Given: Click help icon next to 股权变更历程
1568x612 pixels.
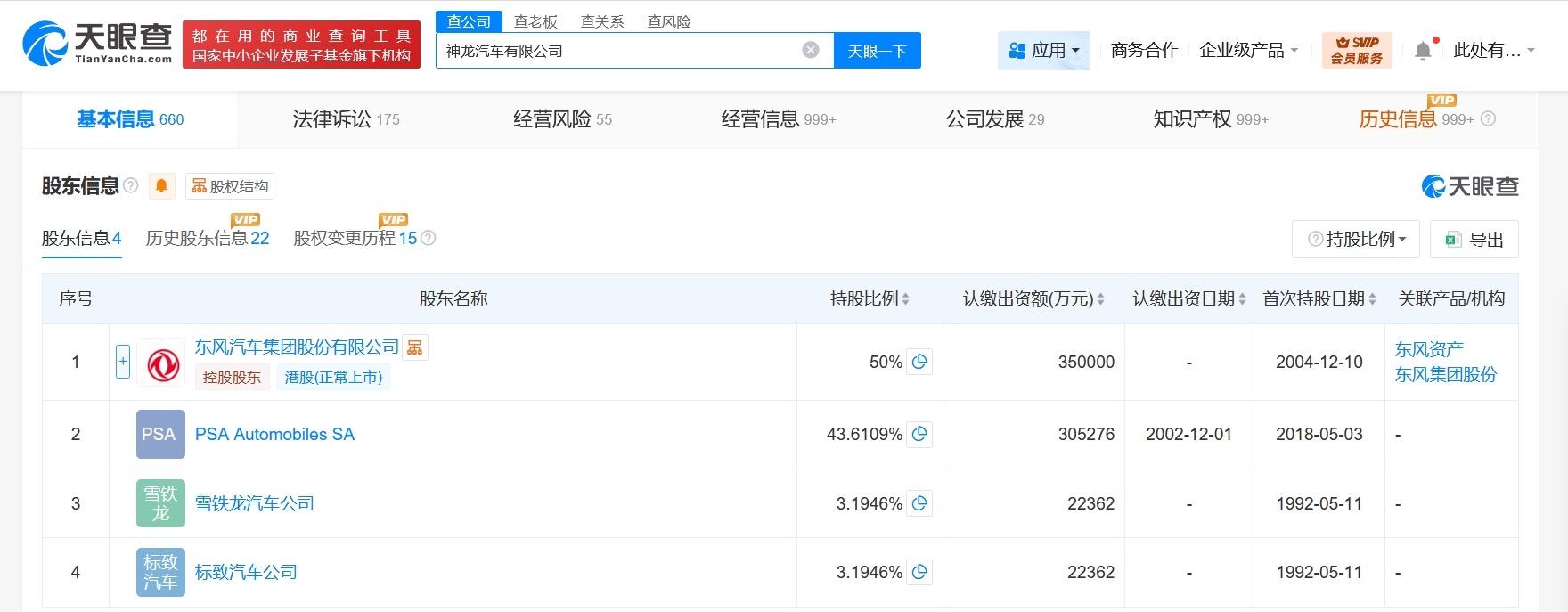Looking at the screenshot, I should (429, 238).
